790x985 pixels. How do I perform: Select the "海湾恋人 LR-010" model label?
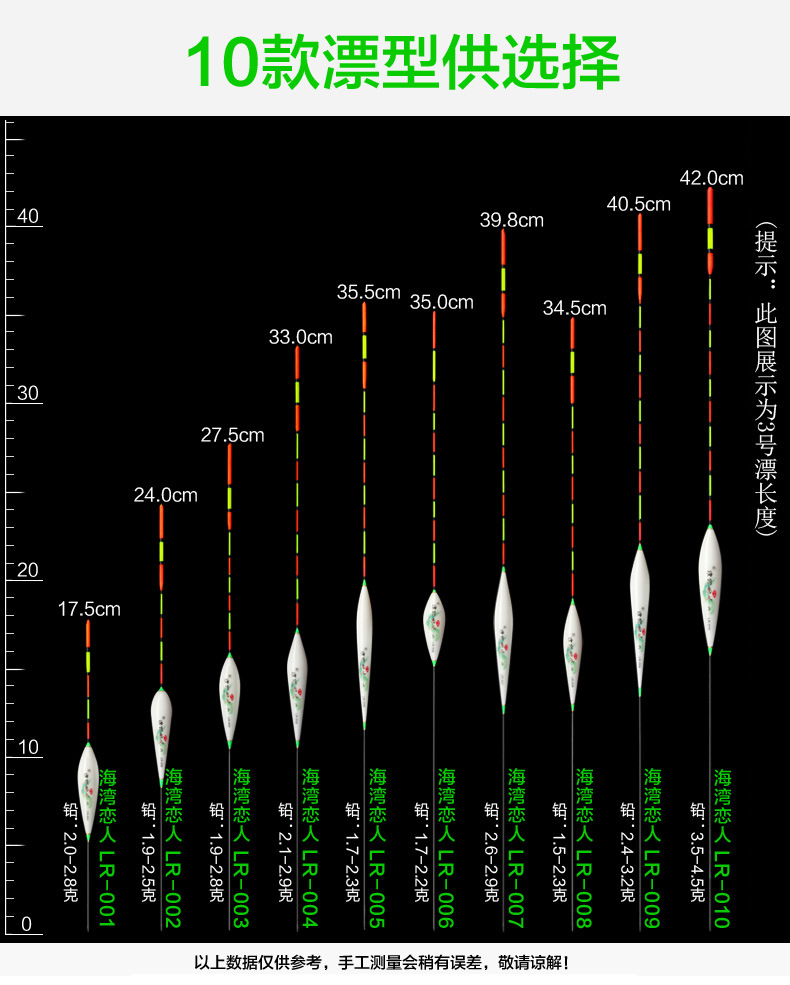[x=722, y=849]
